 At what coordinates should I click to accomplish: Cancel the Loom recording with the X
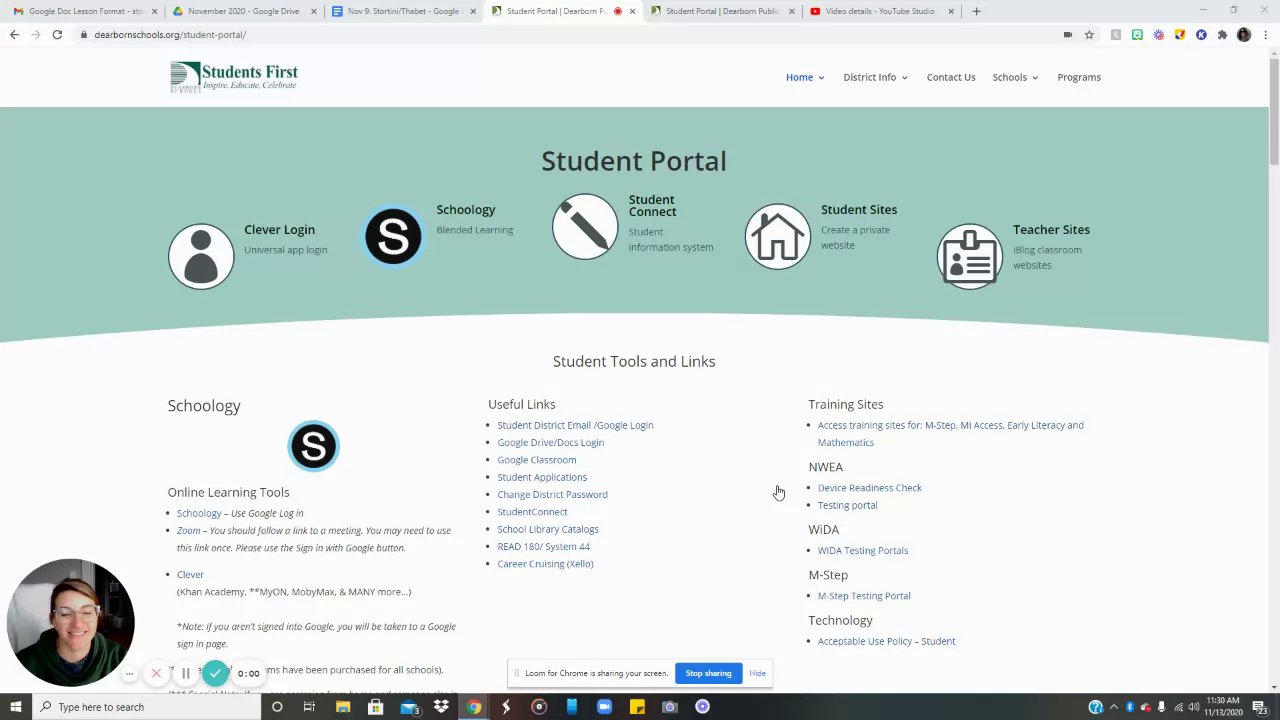click(x=156, y=673)
